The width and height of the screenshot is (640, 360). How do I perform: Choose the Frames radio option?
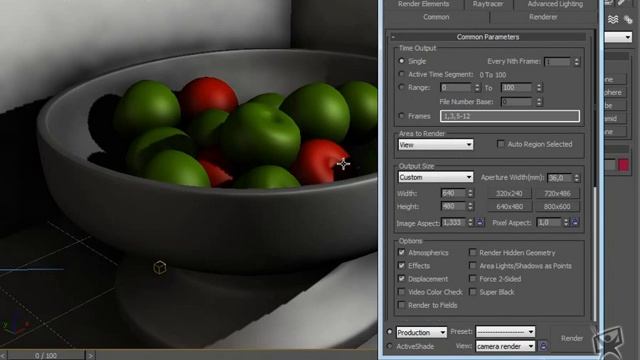pyautogui.click(x=401, y=116)
